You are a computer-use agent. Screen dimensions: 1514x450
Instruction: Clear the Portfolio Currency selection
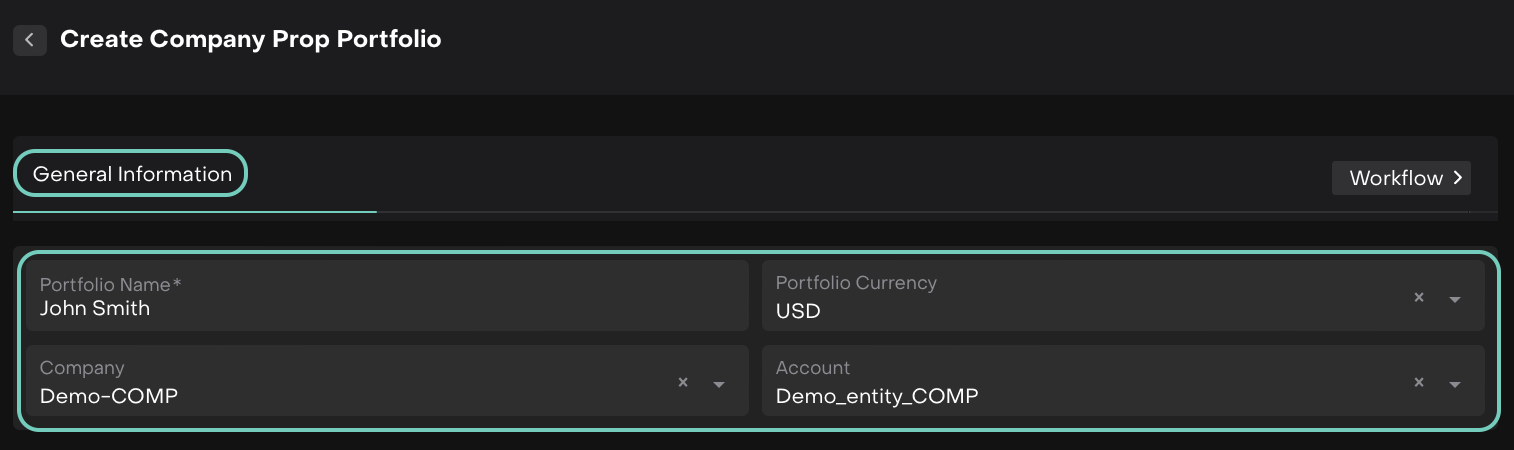pos(1418,297)
